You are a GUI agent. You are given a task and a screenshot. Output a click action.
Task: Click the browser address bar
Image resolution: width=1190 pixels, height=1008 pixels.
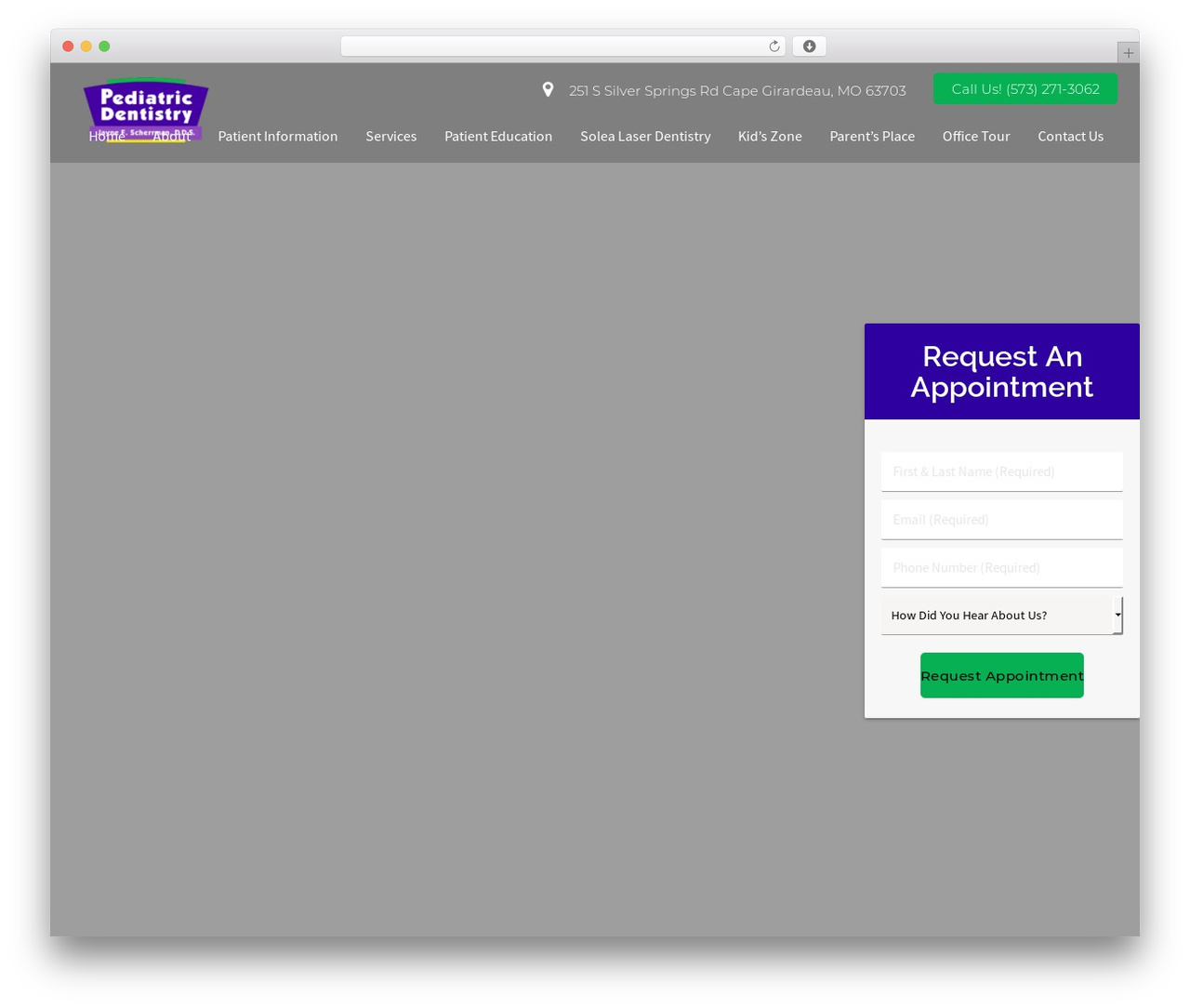click(563, 46)
